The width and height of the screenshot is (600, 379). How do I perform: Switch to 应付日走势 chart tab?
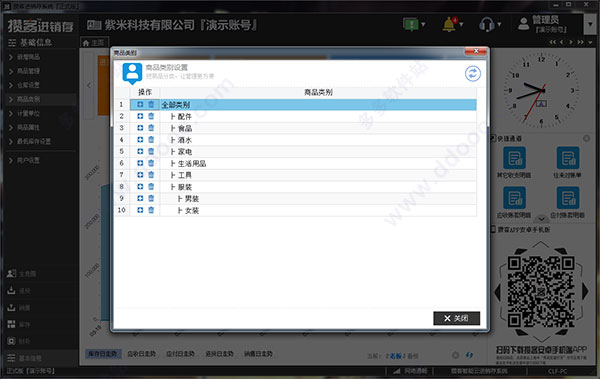181,354
